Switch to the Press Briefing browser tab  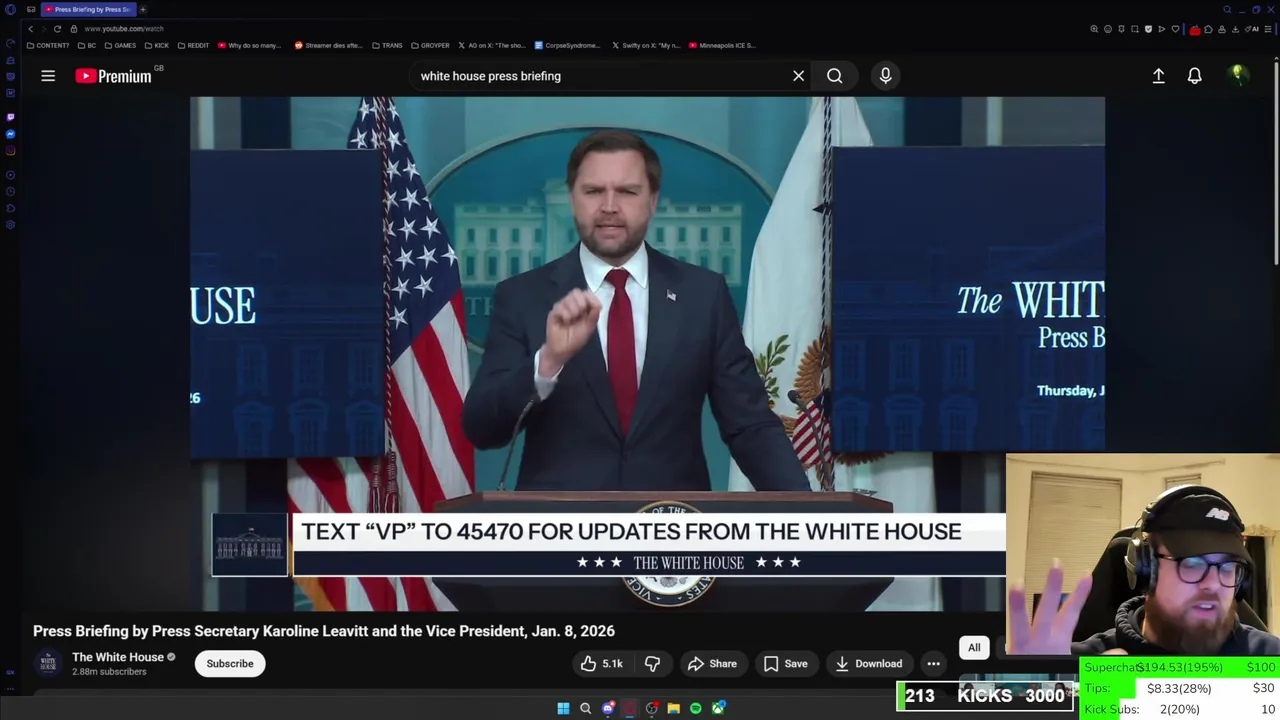click(89, 9)
